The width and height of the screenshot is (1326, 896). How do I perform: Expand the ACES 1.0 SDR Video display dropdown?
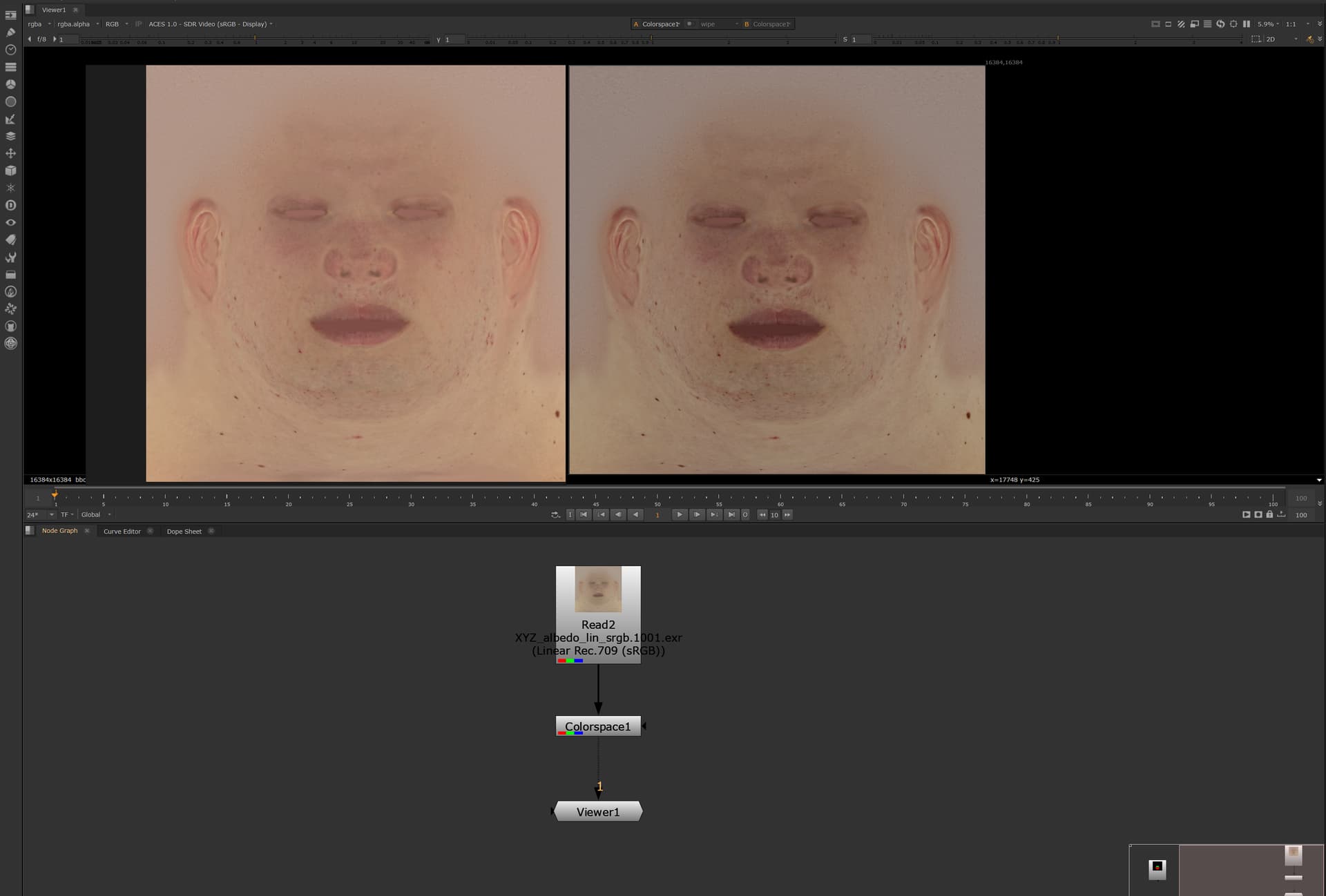211,24
